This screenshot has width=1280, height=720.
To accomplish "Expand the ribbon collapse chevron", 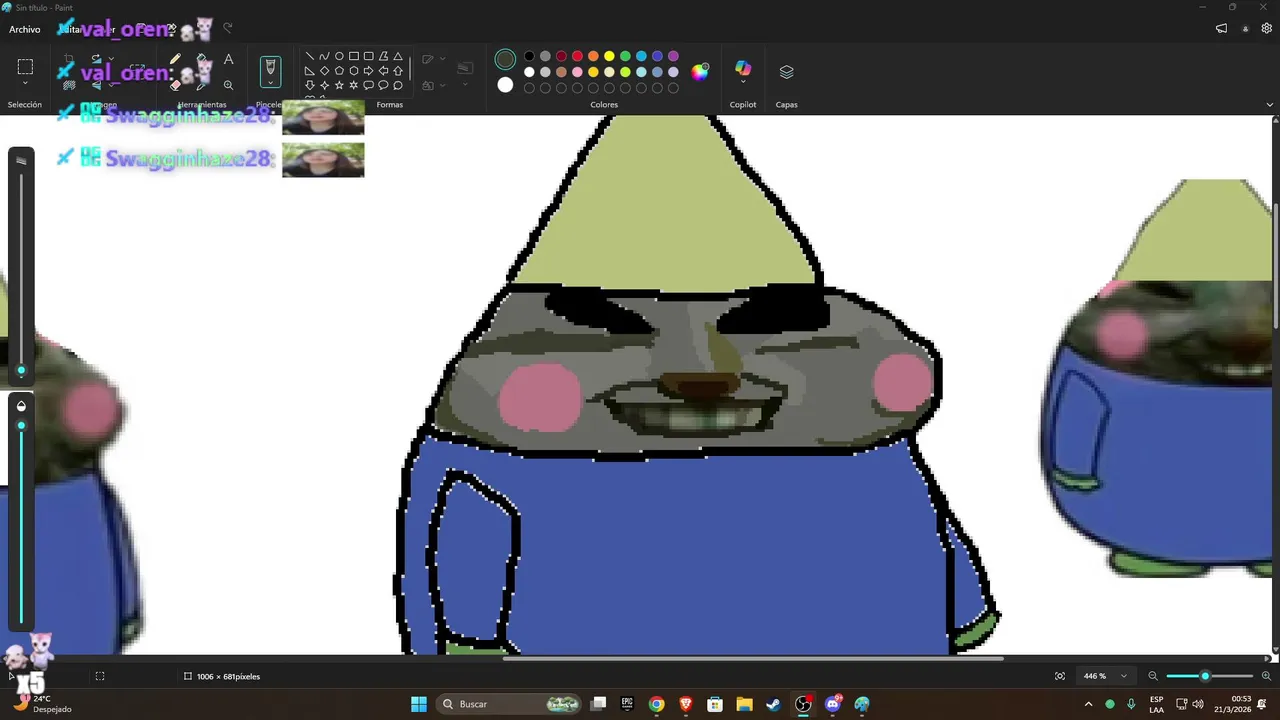I will pos(1270,104).
